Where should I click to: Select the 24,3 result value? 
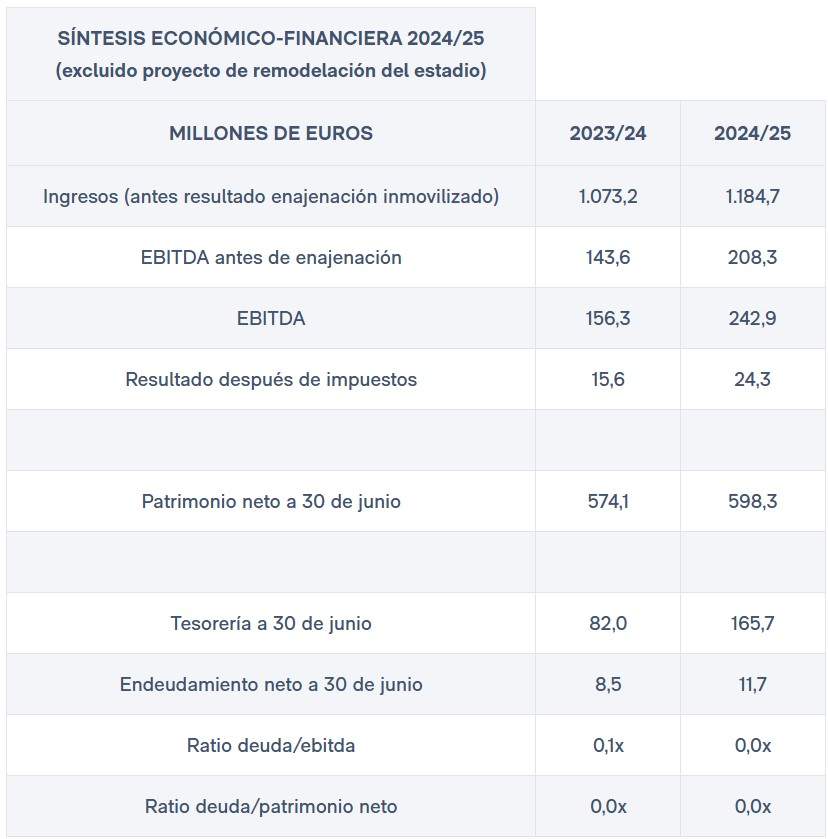(752, 379)
